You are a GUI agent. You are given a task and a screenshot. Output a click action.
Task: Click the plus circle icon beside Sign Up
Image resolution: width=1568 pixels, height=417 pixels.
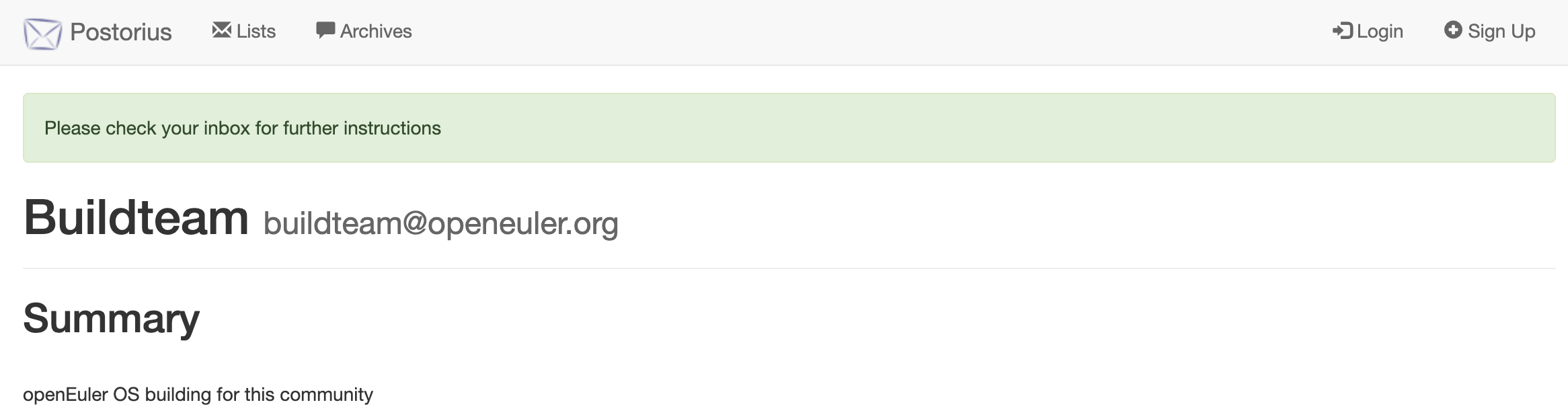[1452, 30]
